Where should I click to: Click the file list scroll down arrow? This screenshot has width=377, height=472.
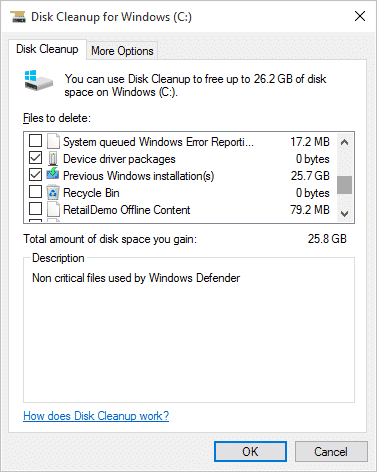345,213
